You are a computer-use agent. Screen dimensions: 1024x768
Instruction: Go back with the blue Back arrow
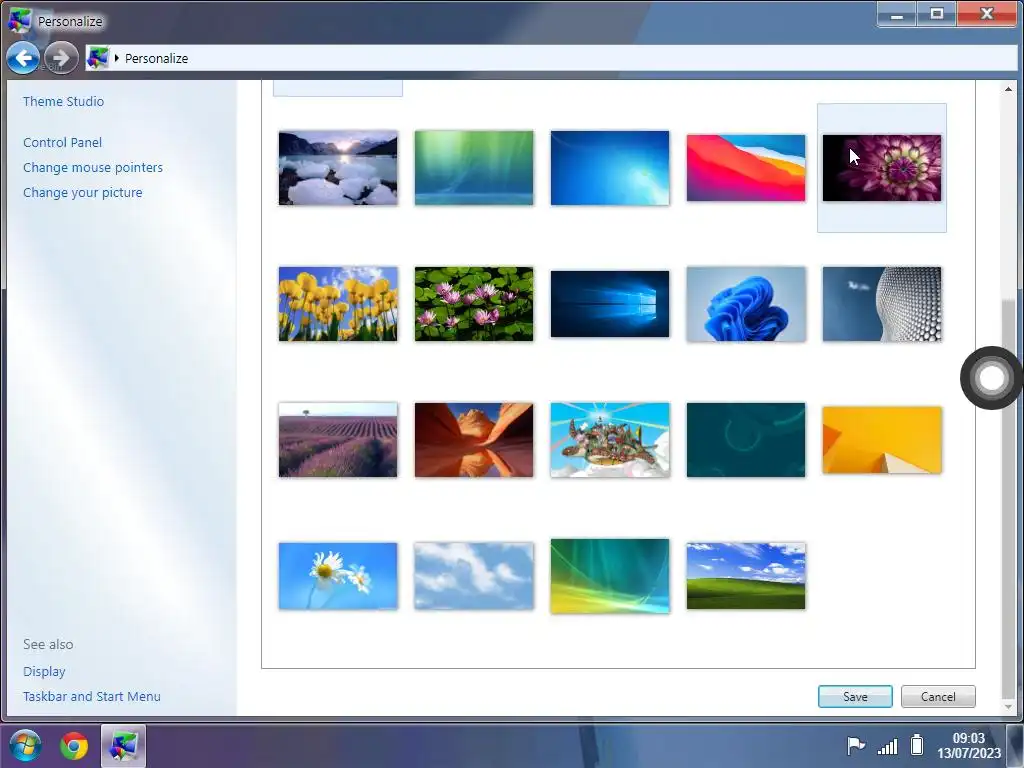click(x=23, y=59)
